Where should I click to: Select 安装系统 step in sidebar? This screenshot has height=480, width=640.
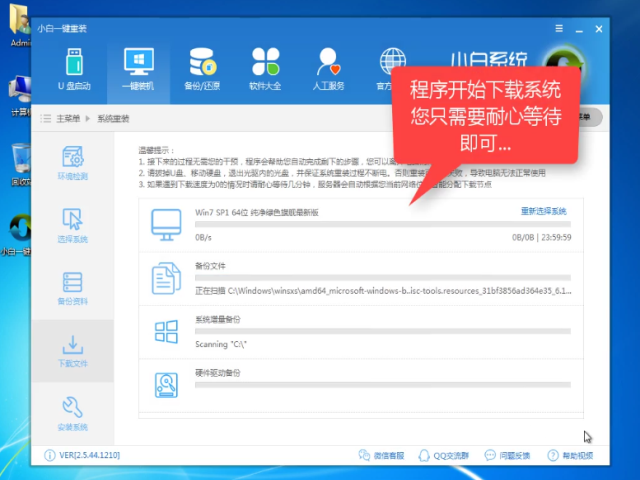(73, 411)
